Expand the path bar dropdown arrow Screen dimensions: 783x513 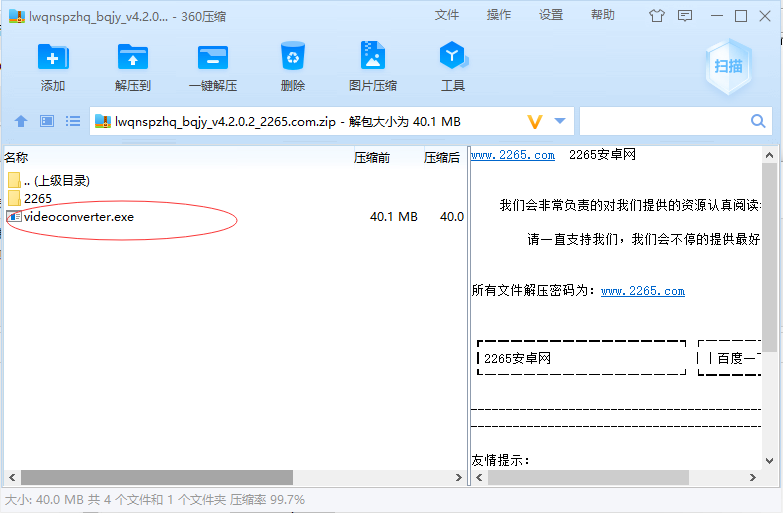560,121
